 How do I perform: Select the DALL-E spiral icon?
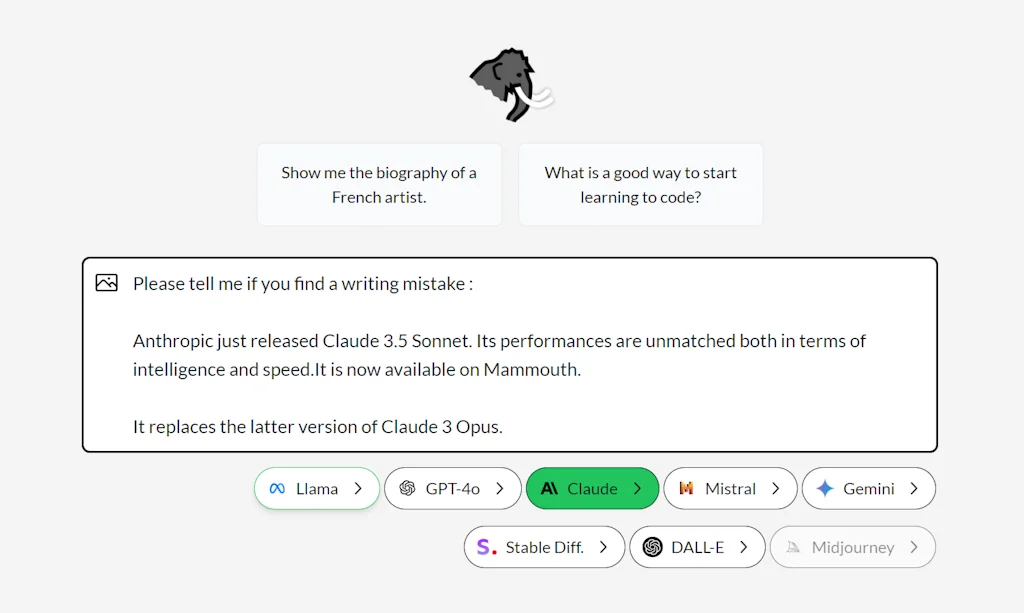coord(655,547)
